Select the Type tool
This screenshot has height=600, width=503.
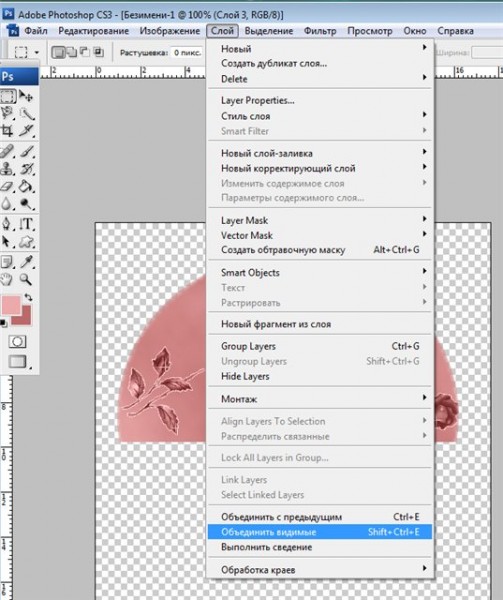[x=26, y=224]
